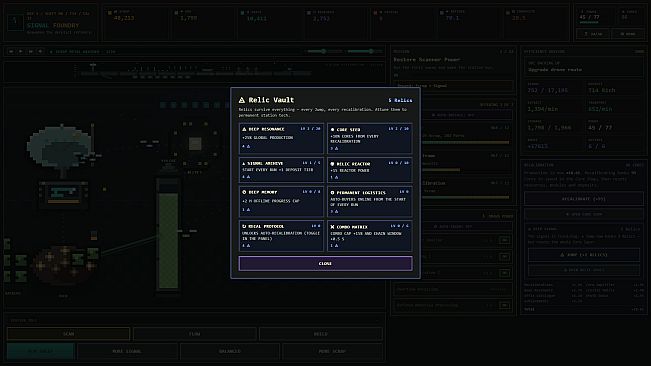This screenshot has height=366, width=651.
Task: Select the BALANCED routing option
Action: [x=230, y=351]
